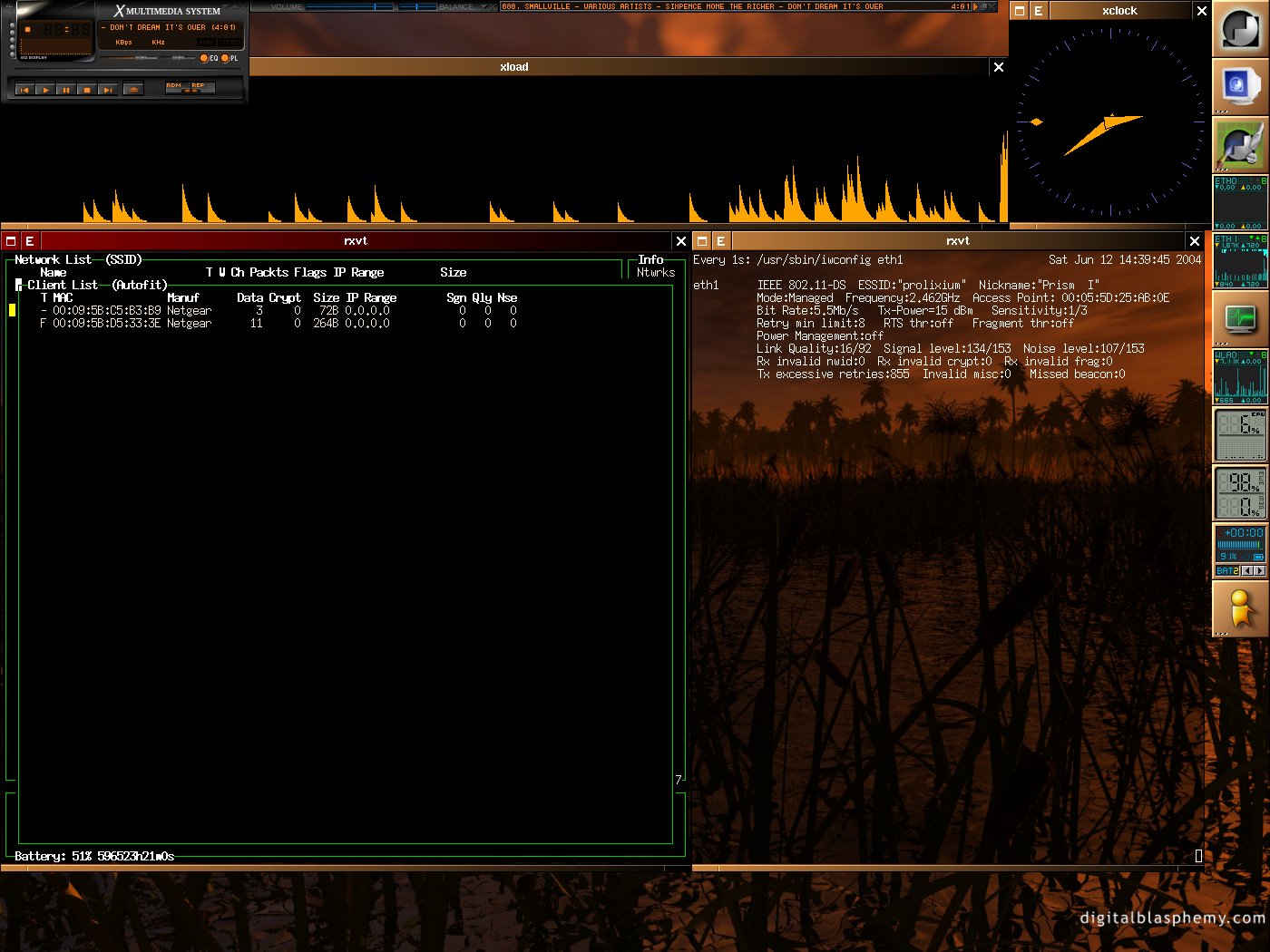The width and height of the screenshot is (1270, 952).
Task: Click the WLA0 network monitor dockapp
Action: (1240, 377)
